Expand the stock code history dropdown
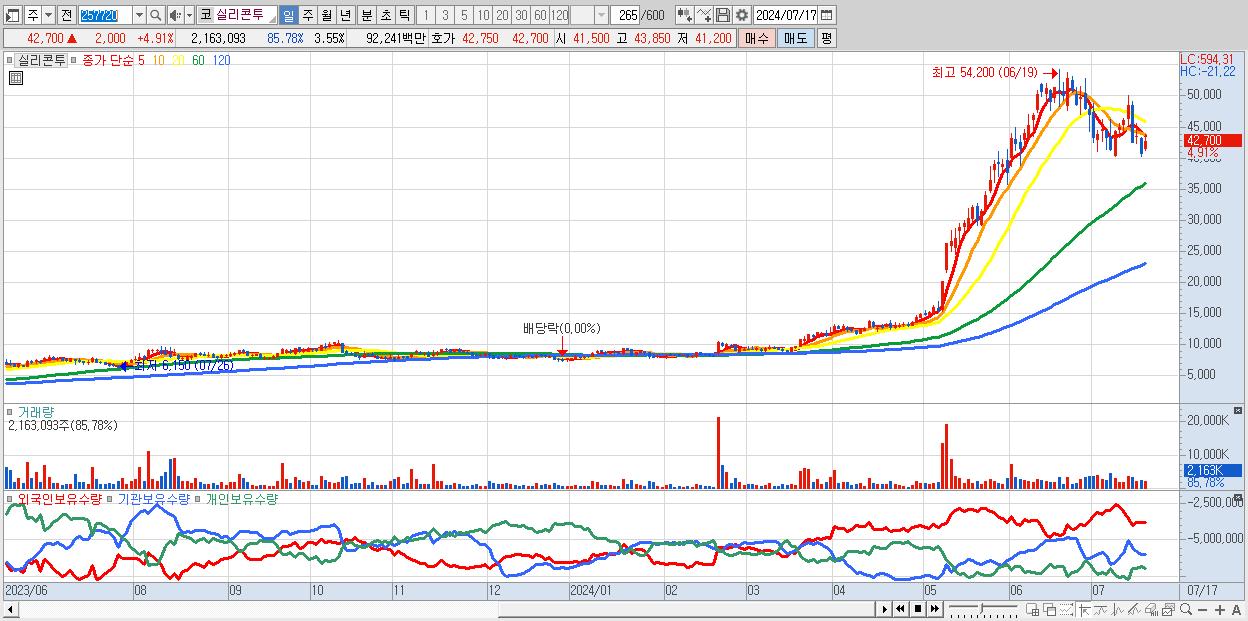 tap(139, 15)
